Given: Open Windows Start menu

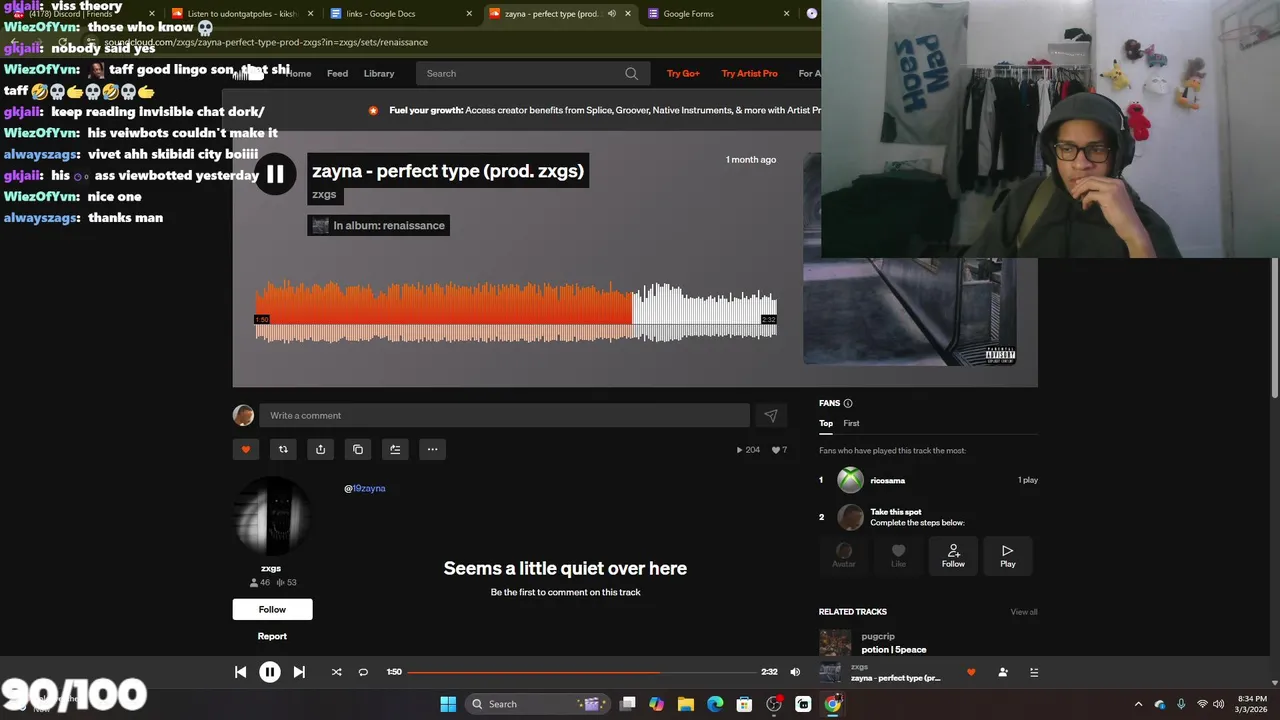Looking at the screenshot, I should pyautogui.click(x=448, y=704).
